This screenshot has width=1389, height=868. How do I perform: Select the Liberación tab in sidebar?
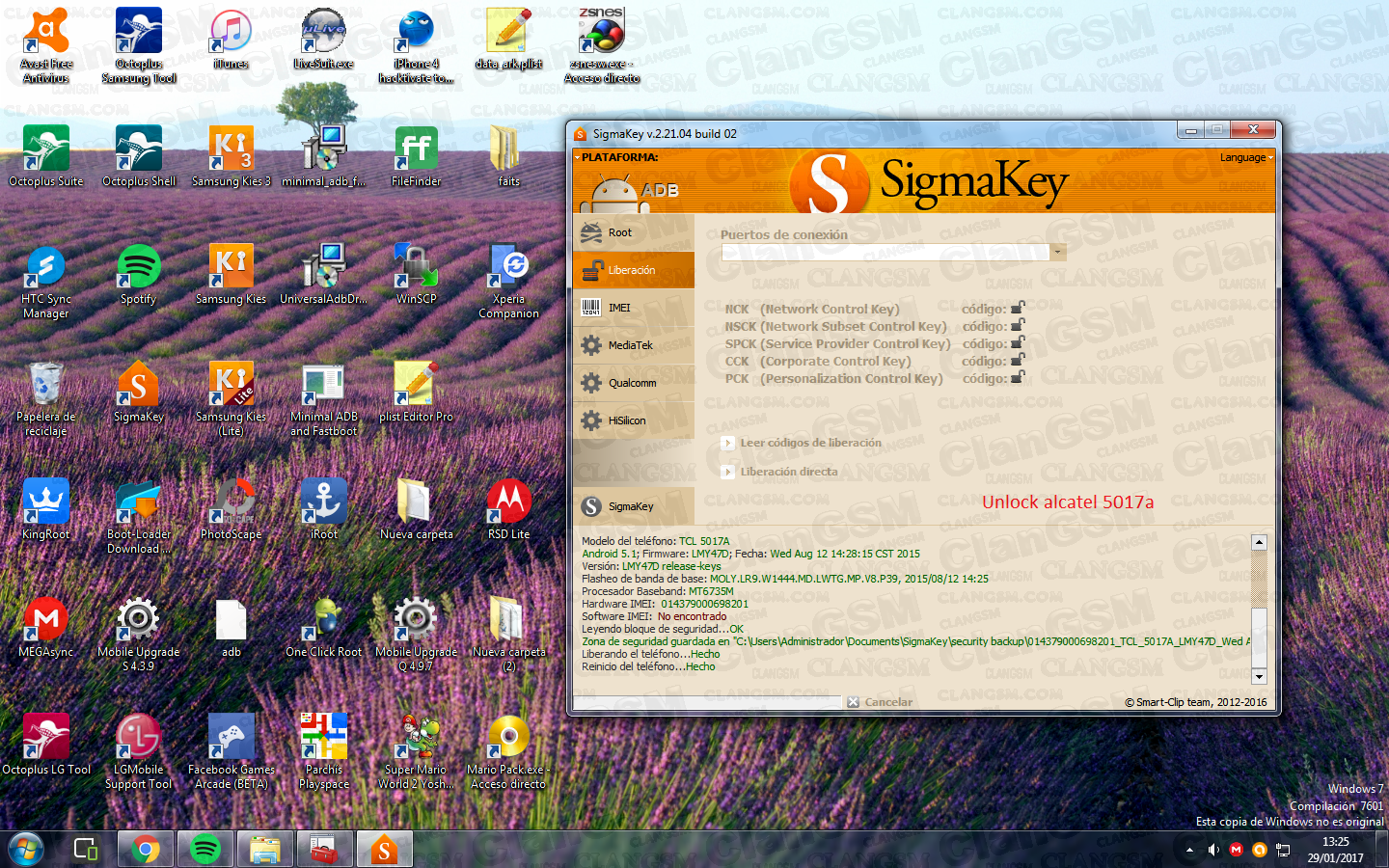(633, 270)
